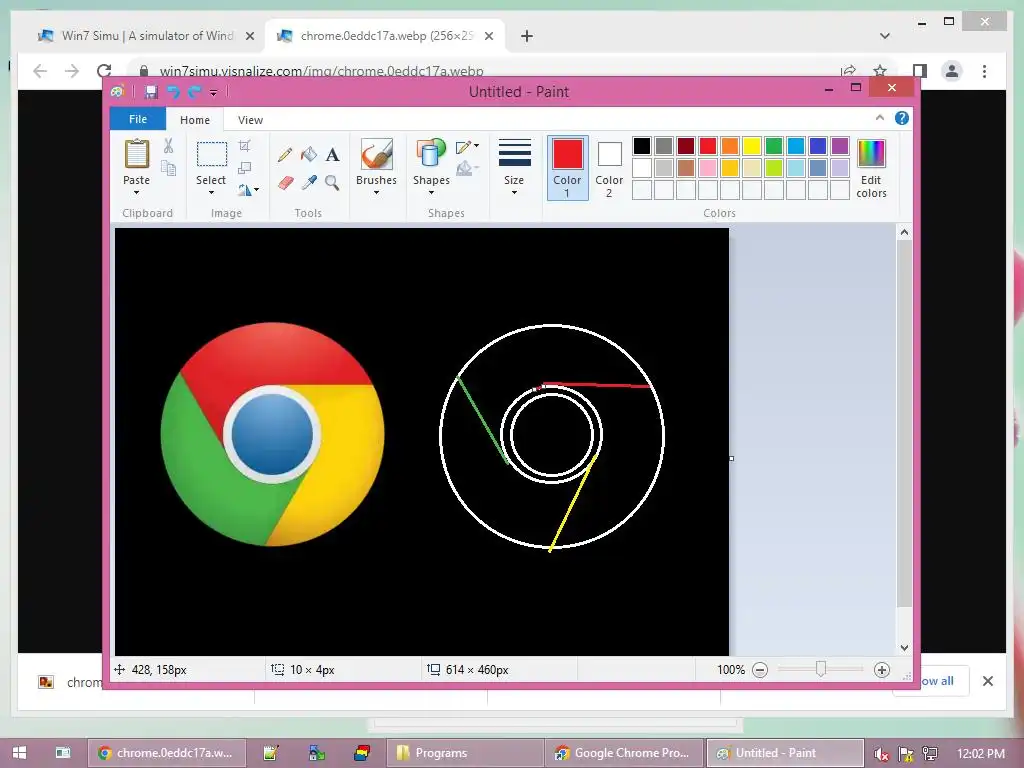Image resolution: width=1024 pixels, height=768 pixels.
Task: Click zoom in plus button
Action: point(882,670)
